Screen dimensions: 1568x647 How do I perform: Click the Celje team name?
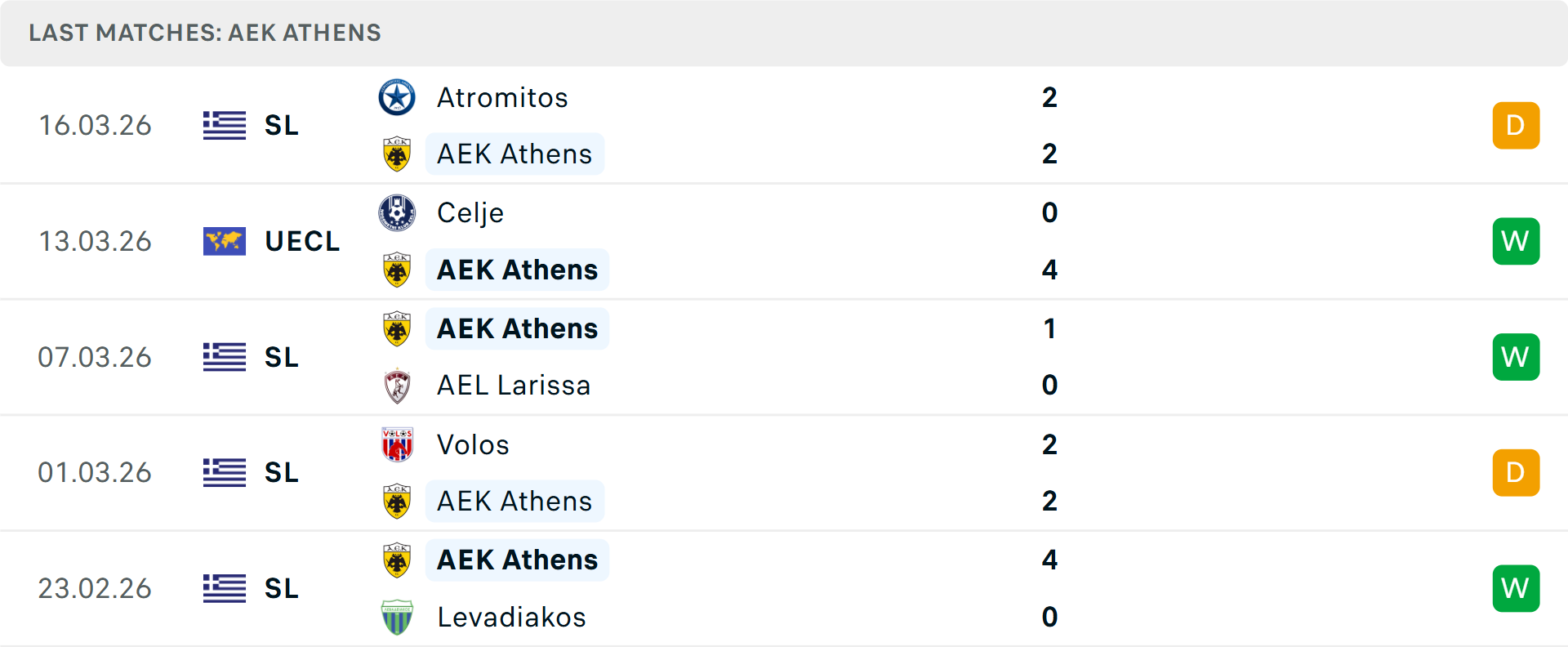[470, 212]
